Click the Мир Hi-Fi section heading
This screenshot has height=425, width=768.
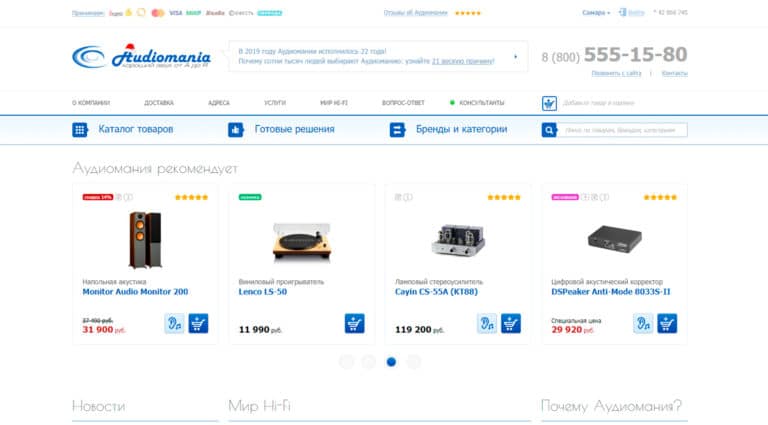(259, 406)
